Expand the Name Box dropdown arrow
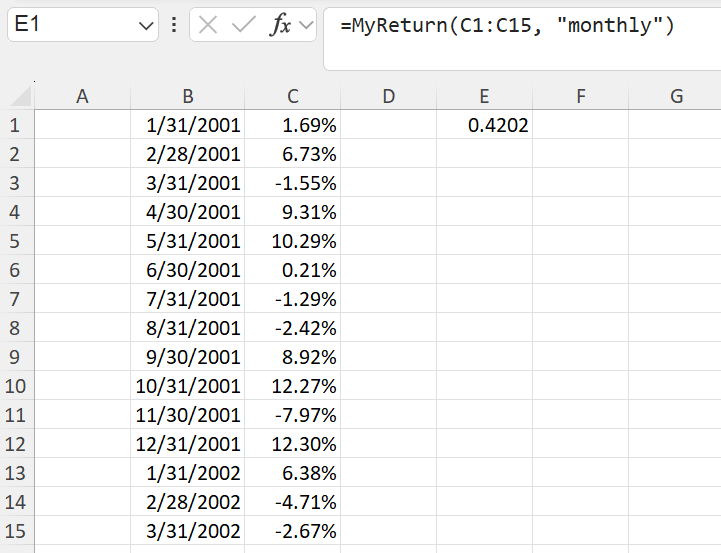Screen dimensions: 721x553 click(146, 26)
